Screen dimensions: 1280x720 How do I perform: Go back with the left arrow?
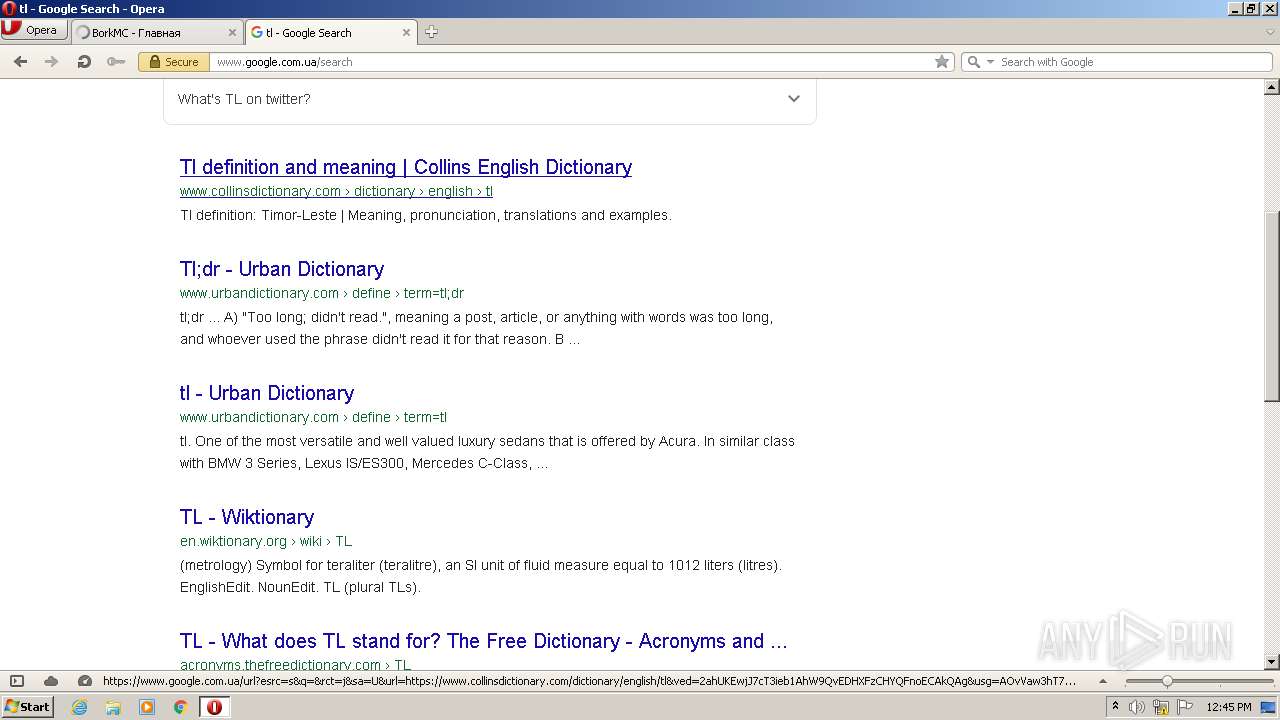point(20,62)
